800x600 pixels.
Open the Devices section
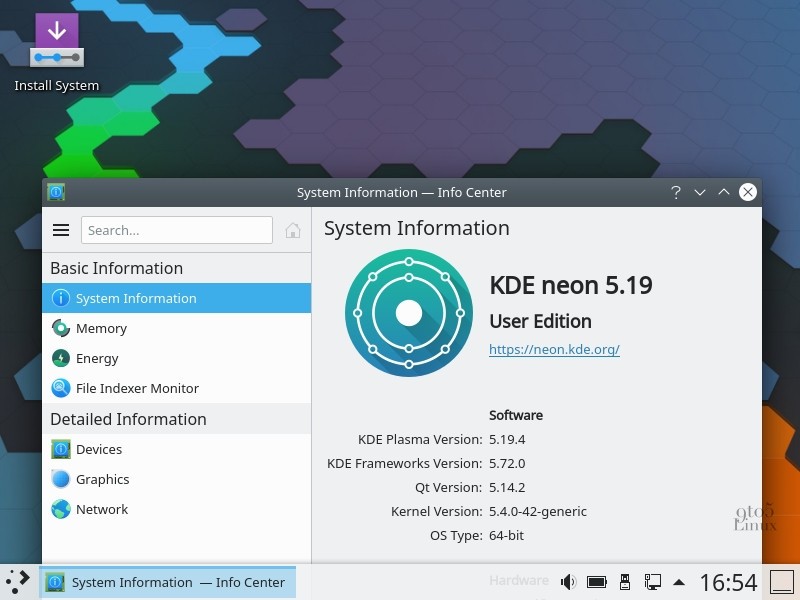click(x=177, y=449)
